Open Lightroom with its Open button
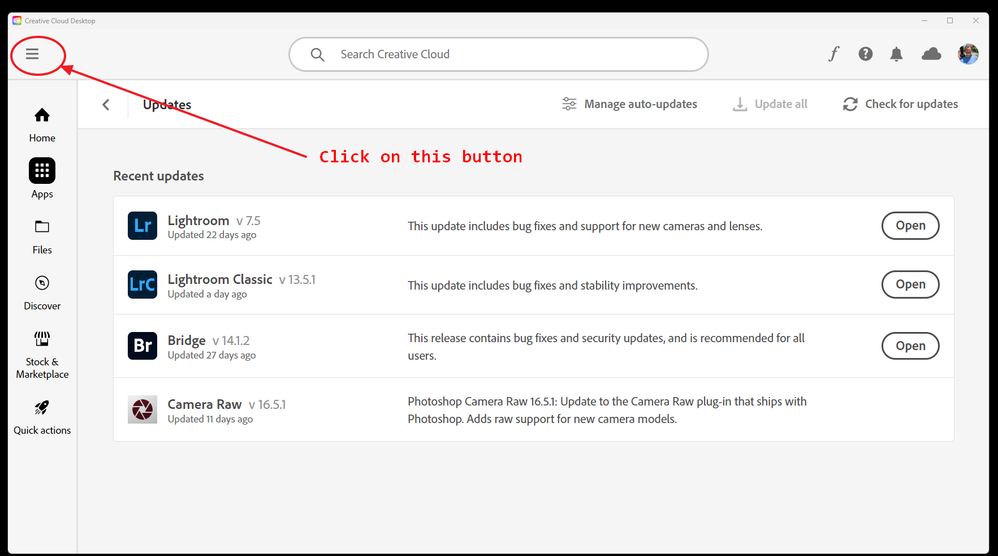The height and width of the screenshot is (556, 998). [x=910, y=226]
